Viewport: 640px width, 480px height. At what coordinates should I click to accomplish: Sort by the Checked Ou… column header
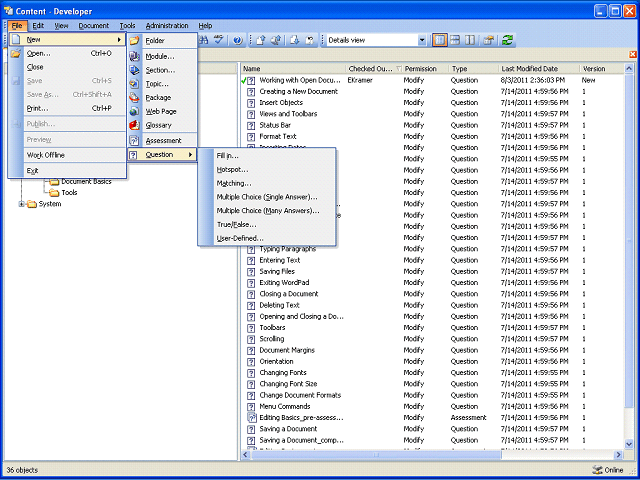[x=374, y=69]
